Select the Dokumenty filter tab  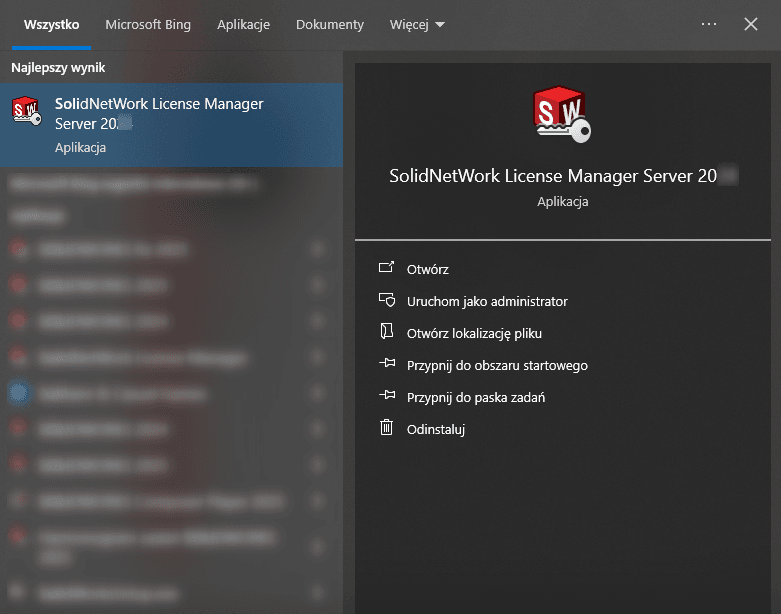[x=330, y=24]
